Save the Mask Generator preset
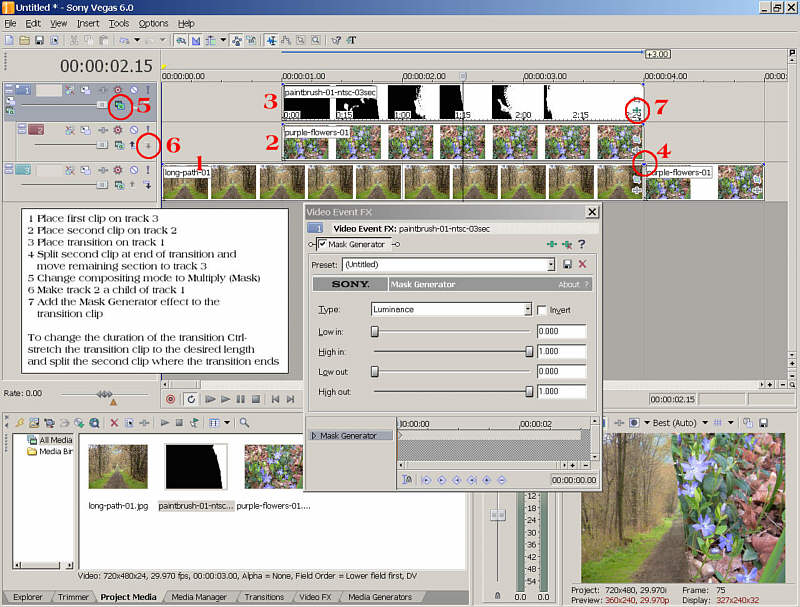Image resolution: width=800 pixels, height=607 pixels. tap(567, 264)
